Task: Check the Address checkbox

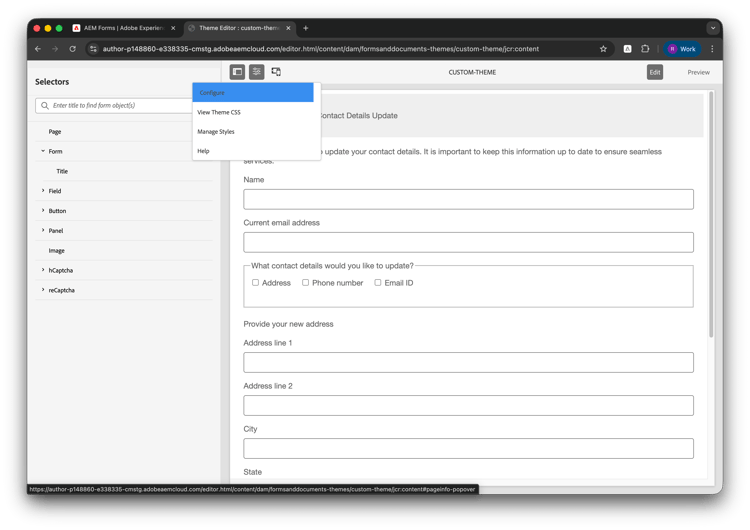Action: 255,283
